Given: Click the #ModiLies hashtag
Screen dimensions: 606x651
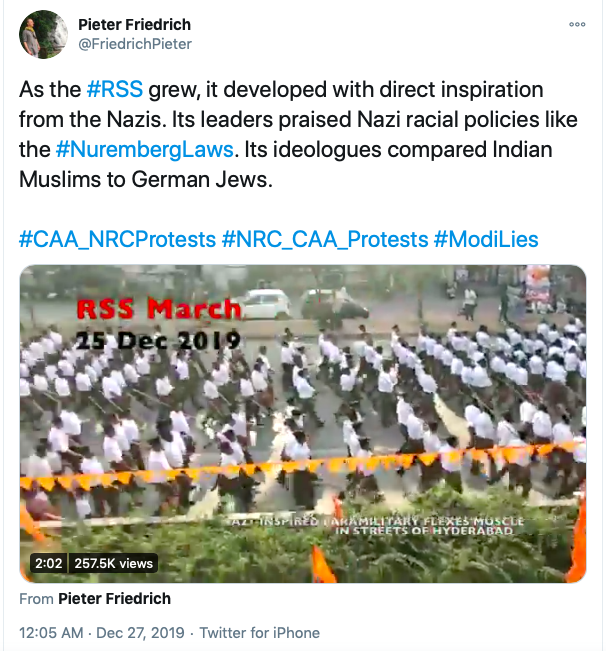Looking at the screenshot, I should pyautogui.click(x=486, y=239).
